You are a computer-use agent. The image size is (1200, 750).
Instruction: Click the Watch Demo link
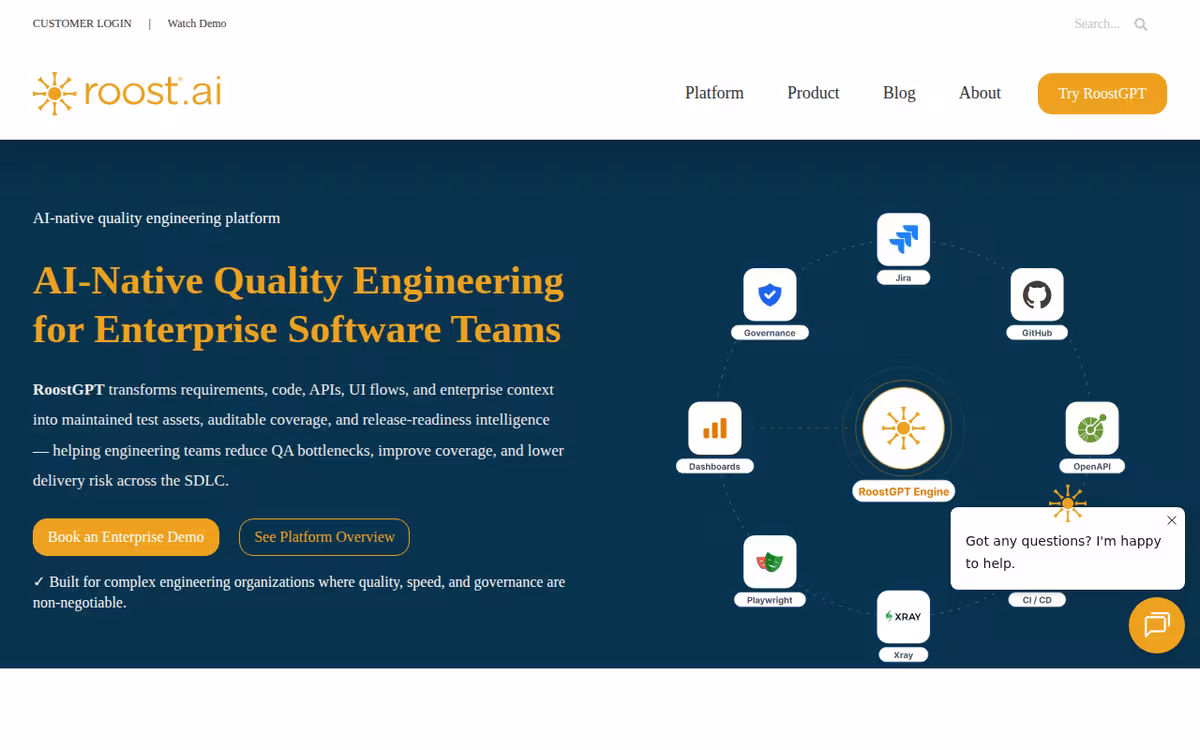coord(197,23)
